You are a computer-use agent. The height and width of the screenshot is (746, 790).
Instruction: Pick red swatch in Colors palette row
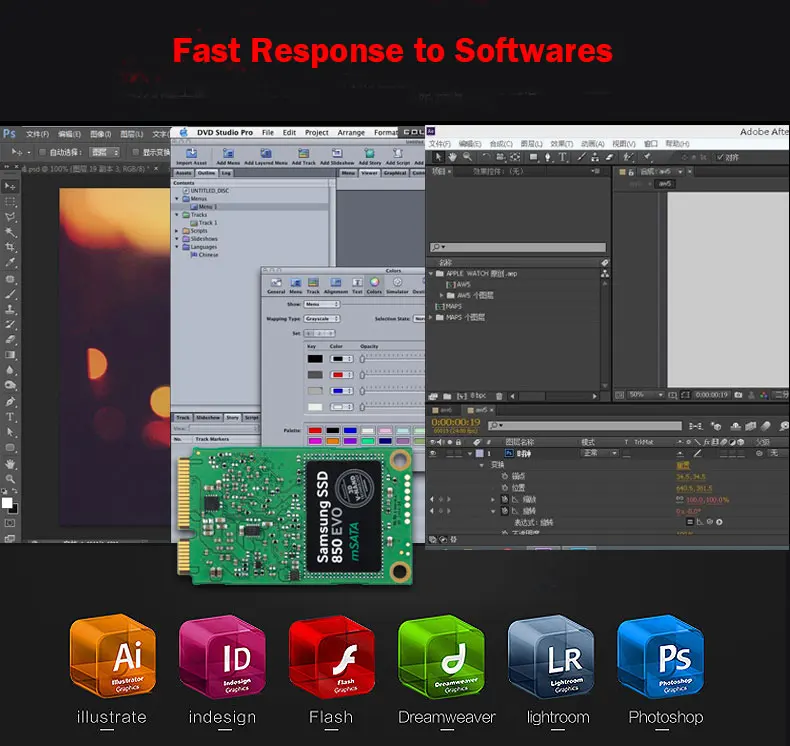pos(315,430)
